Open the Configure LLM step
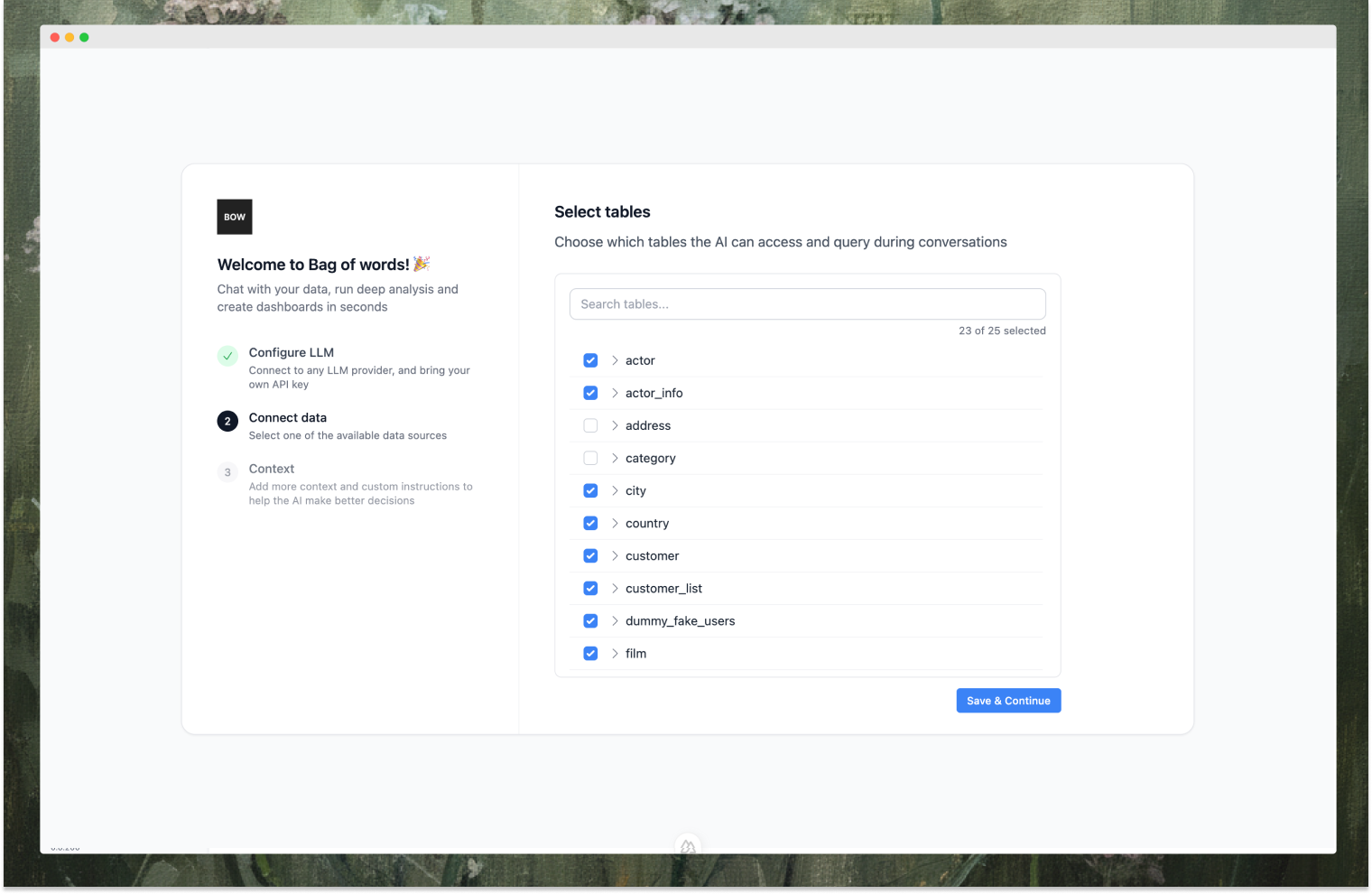The image size is (1372, 894). click(x=292, y=352)
